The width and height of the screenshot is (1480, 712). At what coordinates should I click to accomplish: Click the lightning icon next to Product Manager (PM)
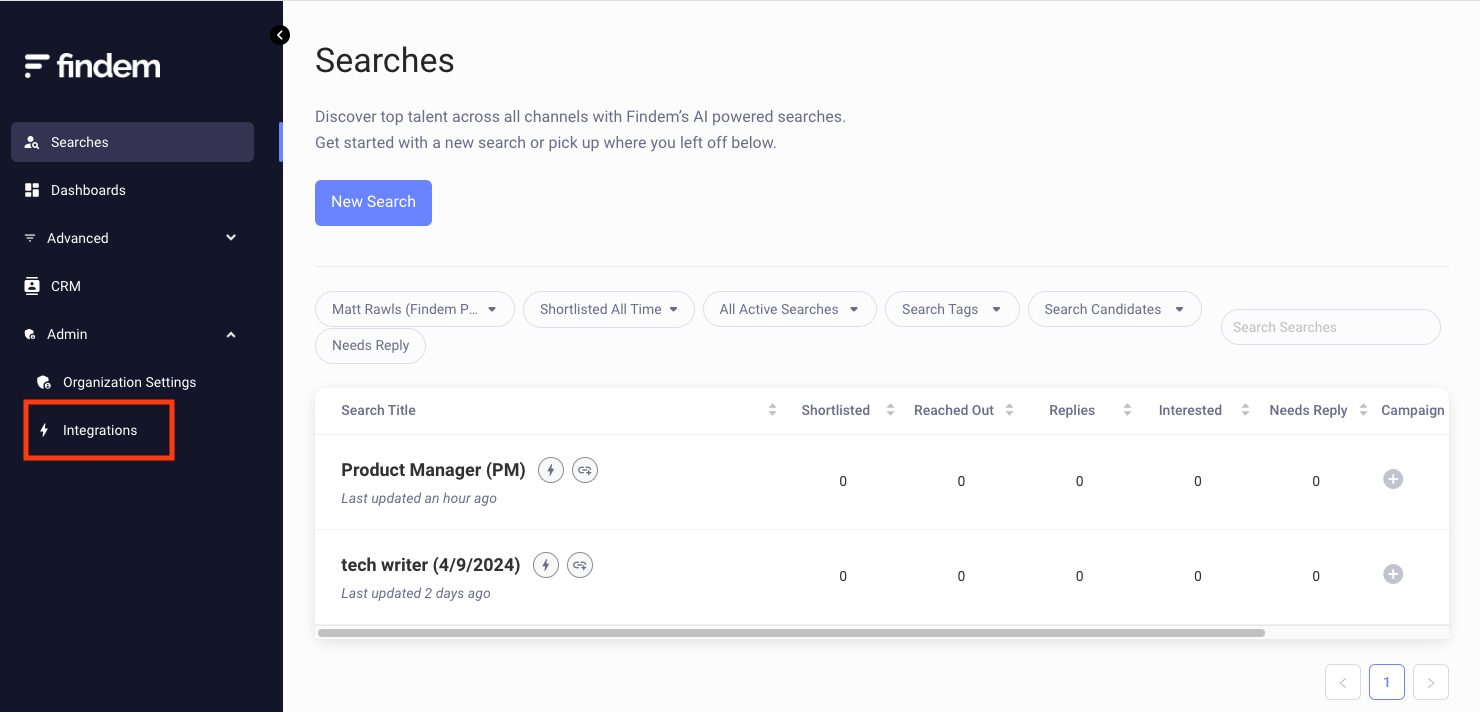[550, 469]
